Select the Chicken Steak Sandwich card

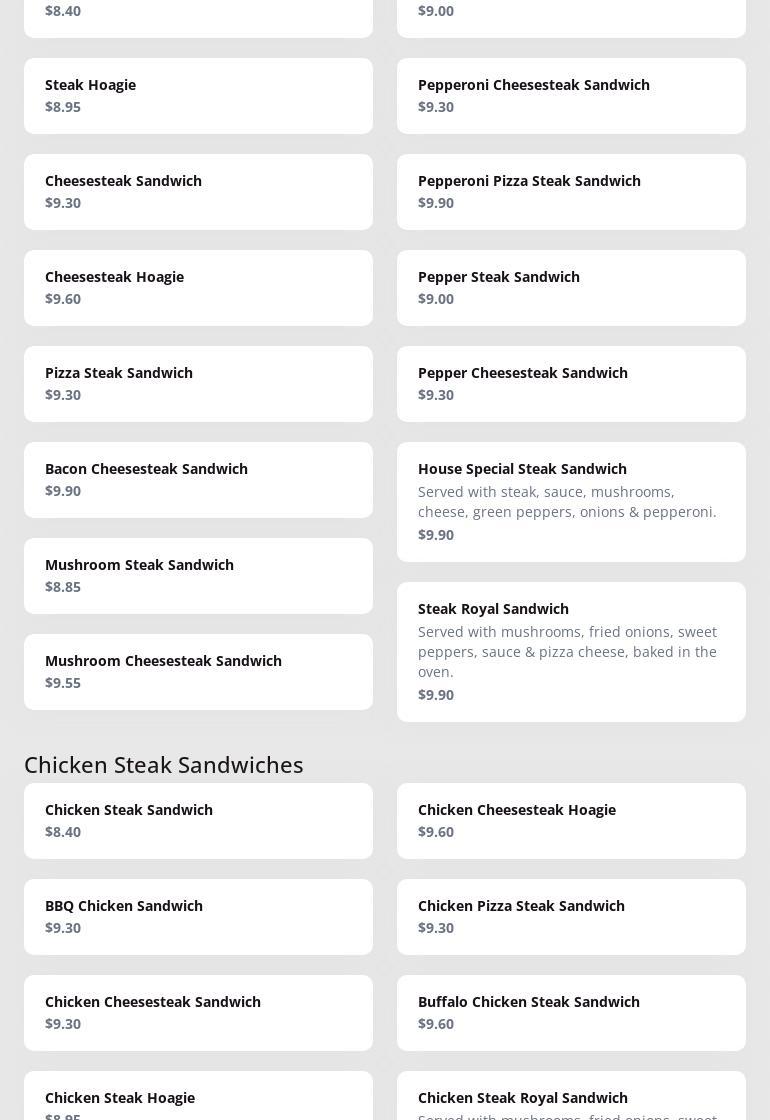198,821
